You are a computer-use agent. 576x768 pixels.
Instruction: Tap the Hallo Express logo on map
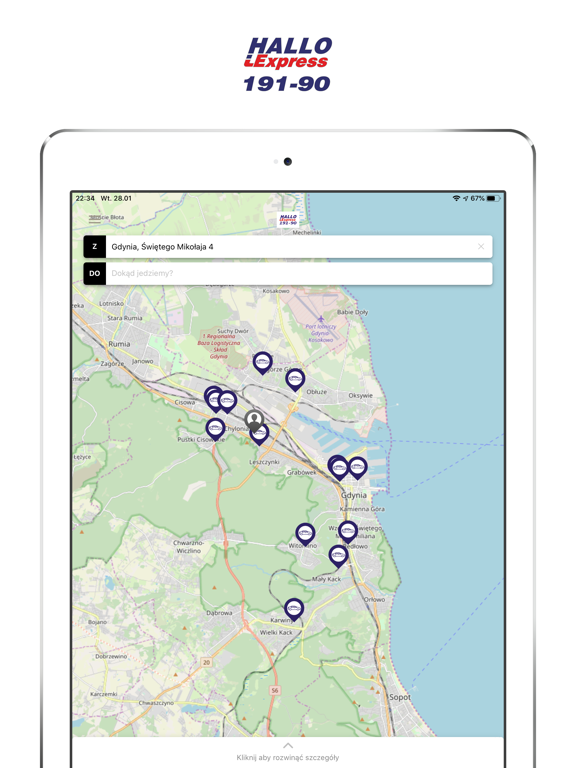[x=288, y=219]
